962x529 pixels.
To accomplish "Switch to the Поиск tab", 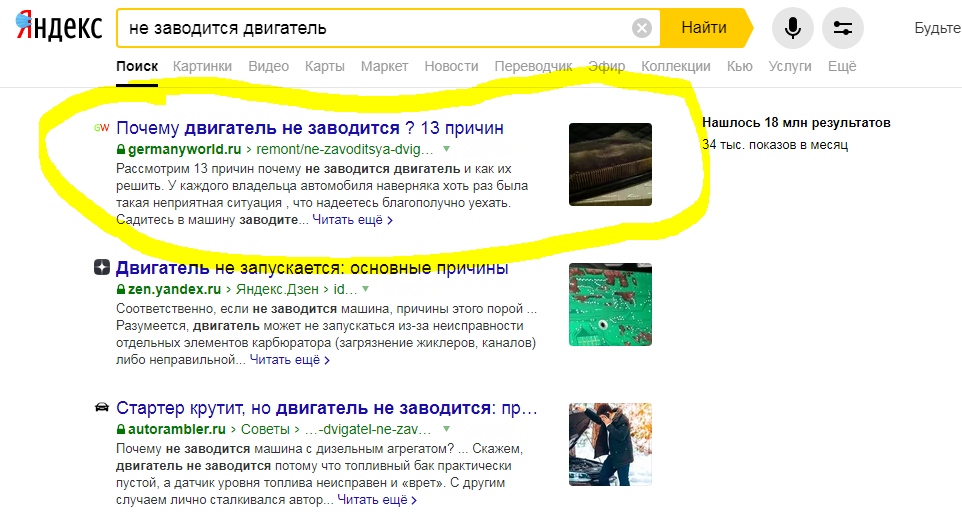I will (x=137, y=66).
